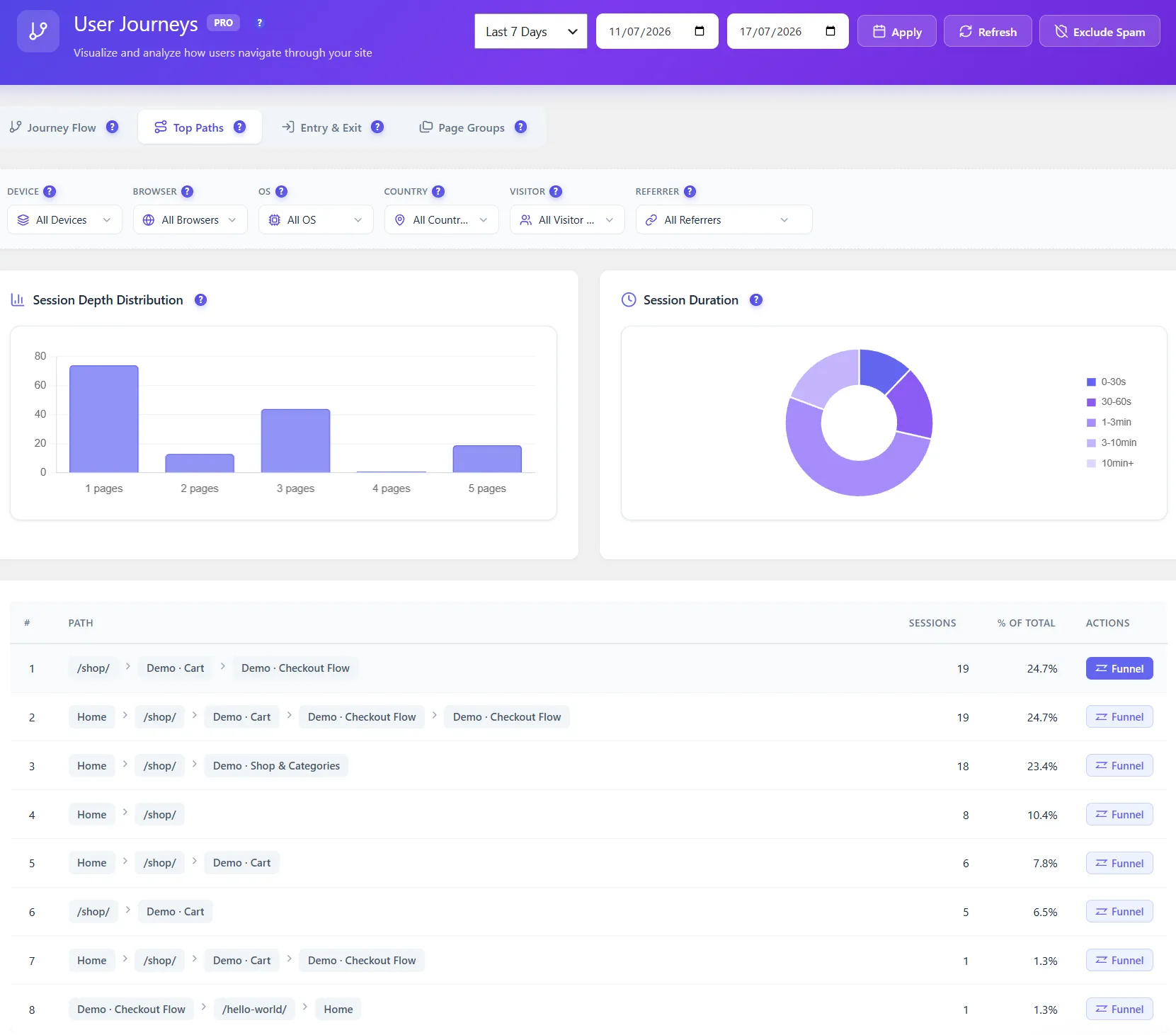Screen dimensions: 1176x1035
Task: Open help tooltip beside Journey Flow tab
Action: (113, 127)
